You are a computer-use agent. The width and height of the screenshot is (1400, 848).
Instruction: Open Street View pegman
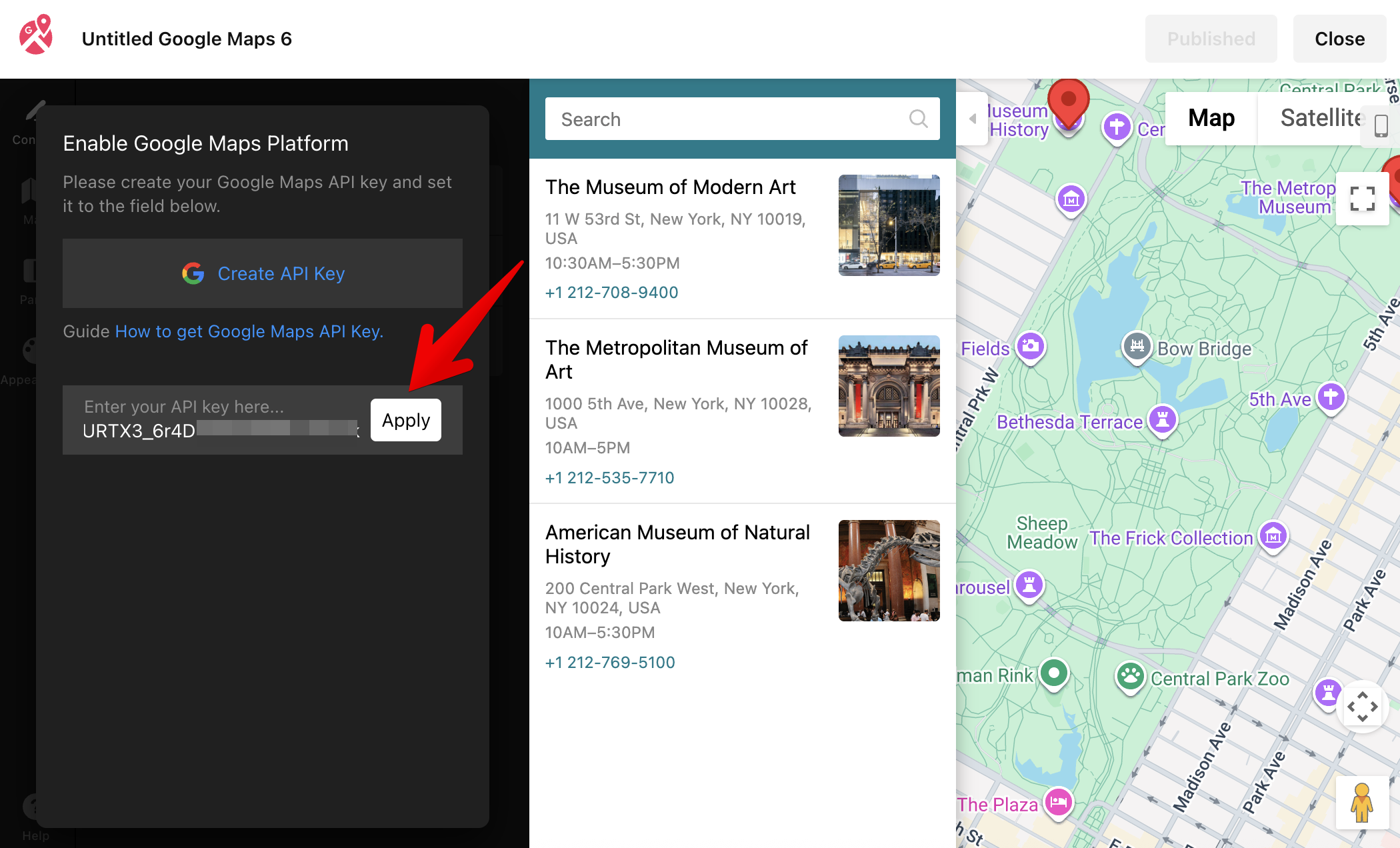coord(1361,803)
